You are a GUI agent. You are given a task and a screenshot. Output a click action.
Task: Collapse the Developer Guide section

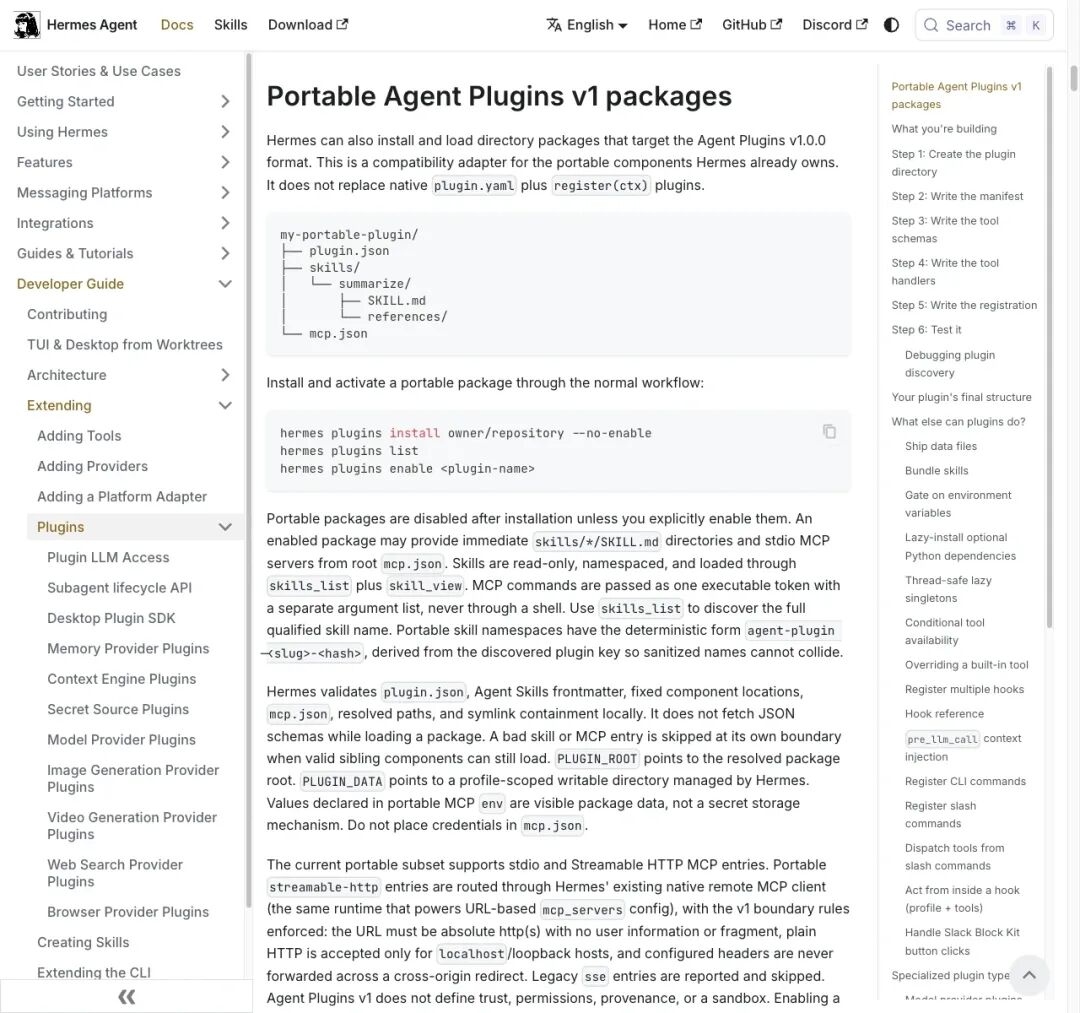[225, 284]
